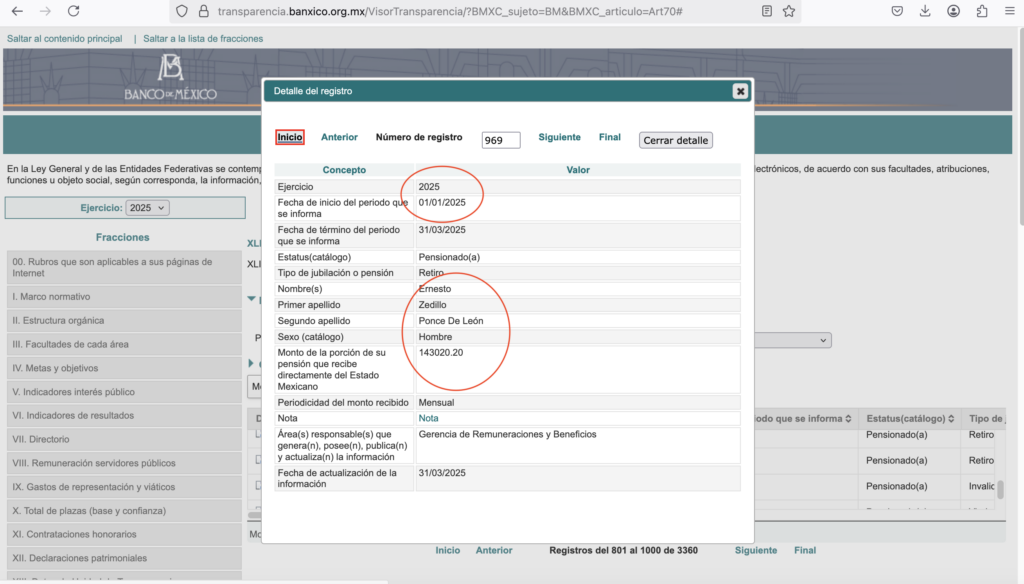Open the Ejercicio 2025 dropdown
The image size is (1024, 584).
click(x=148, y=208)
